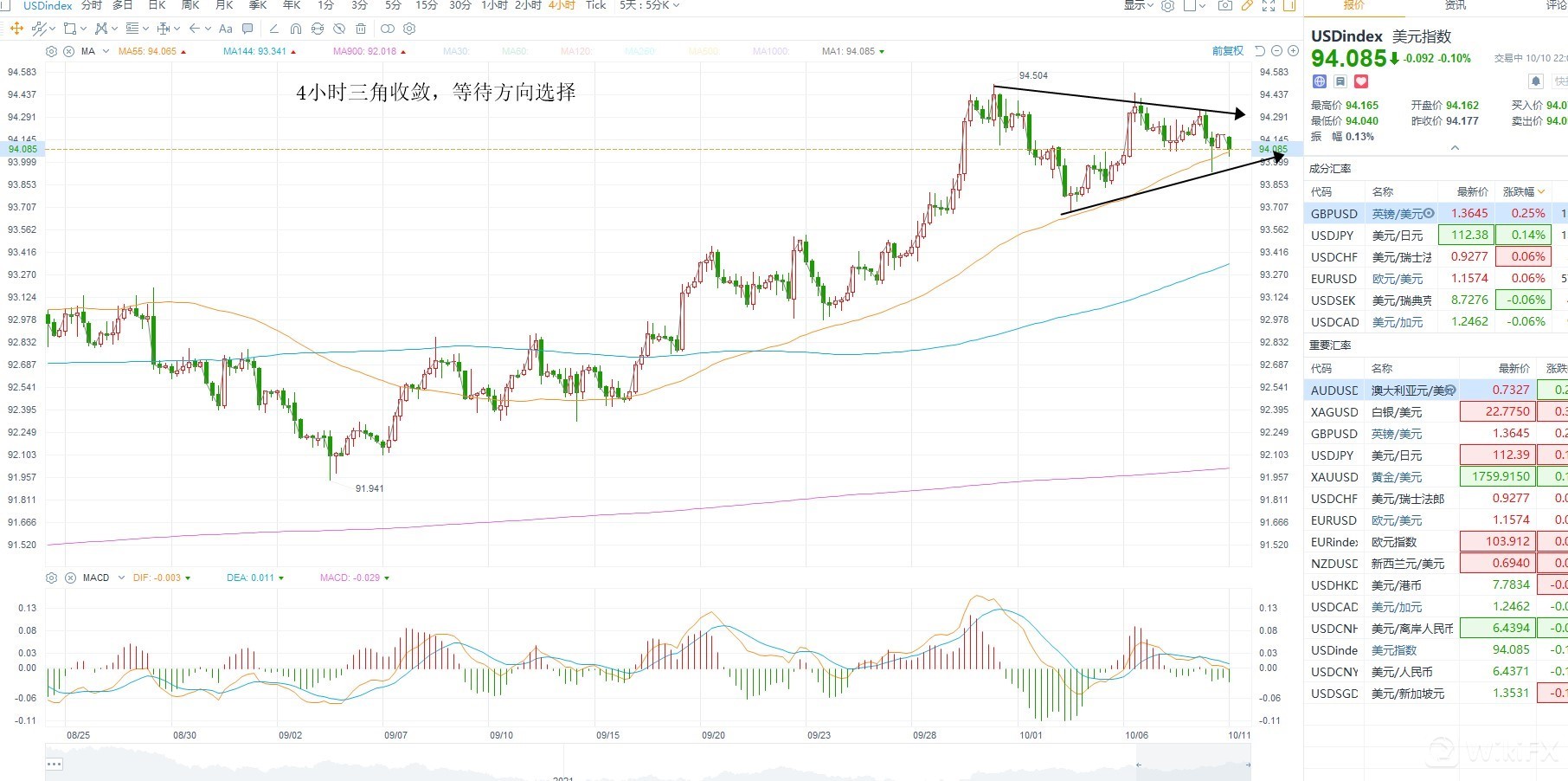Image resolution: width=1568 pixels, height=781 pixels.
Task: Open the chart layout square dropdown
Action: click(x=1194, y=5)
